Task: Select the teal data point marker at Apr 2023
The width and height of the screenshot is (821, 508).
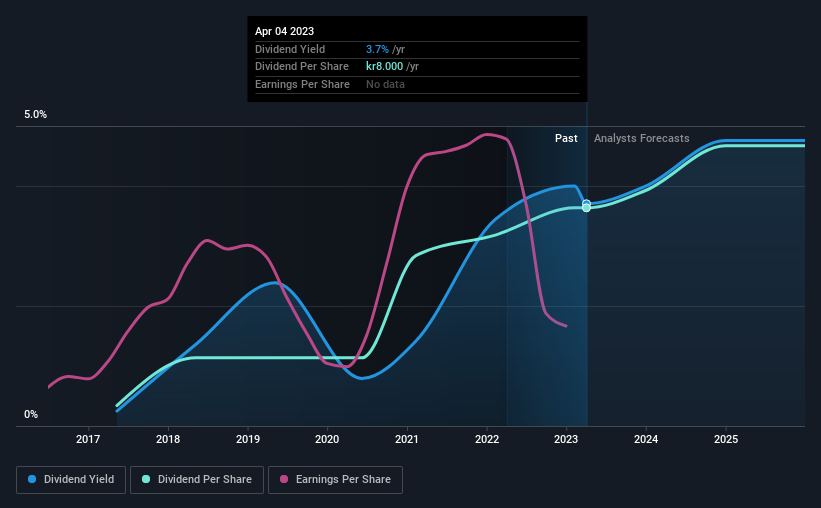Action: coord(586,208)
